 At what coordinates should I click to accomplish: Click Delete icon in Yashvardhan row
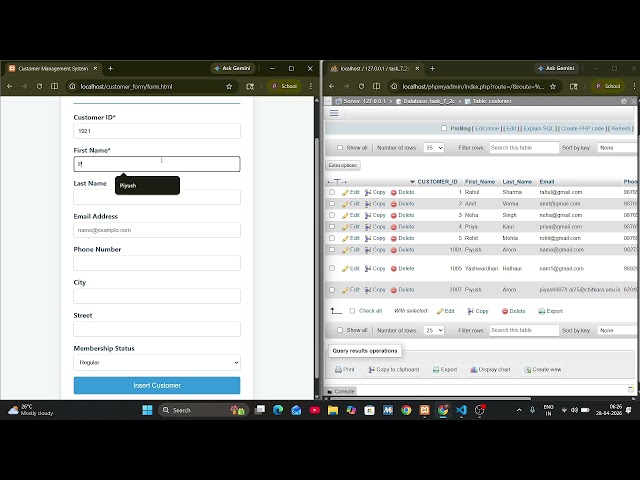[x=393, y=269]
